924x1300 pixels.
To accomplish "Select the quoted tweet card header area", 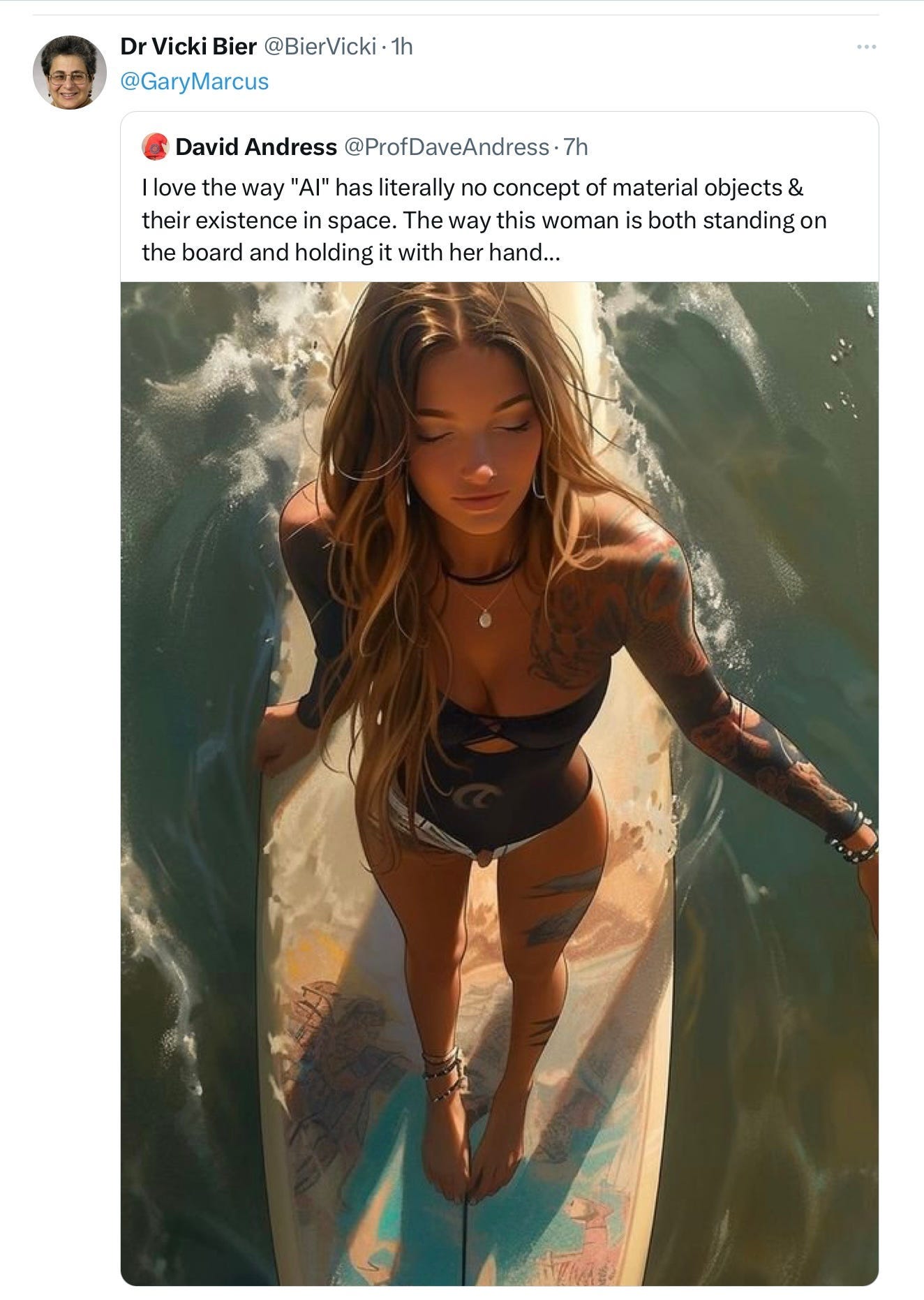I will (x=499, y=147).
